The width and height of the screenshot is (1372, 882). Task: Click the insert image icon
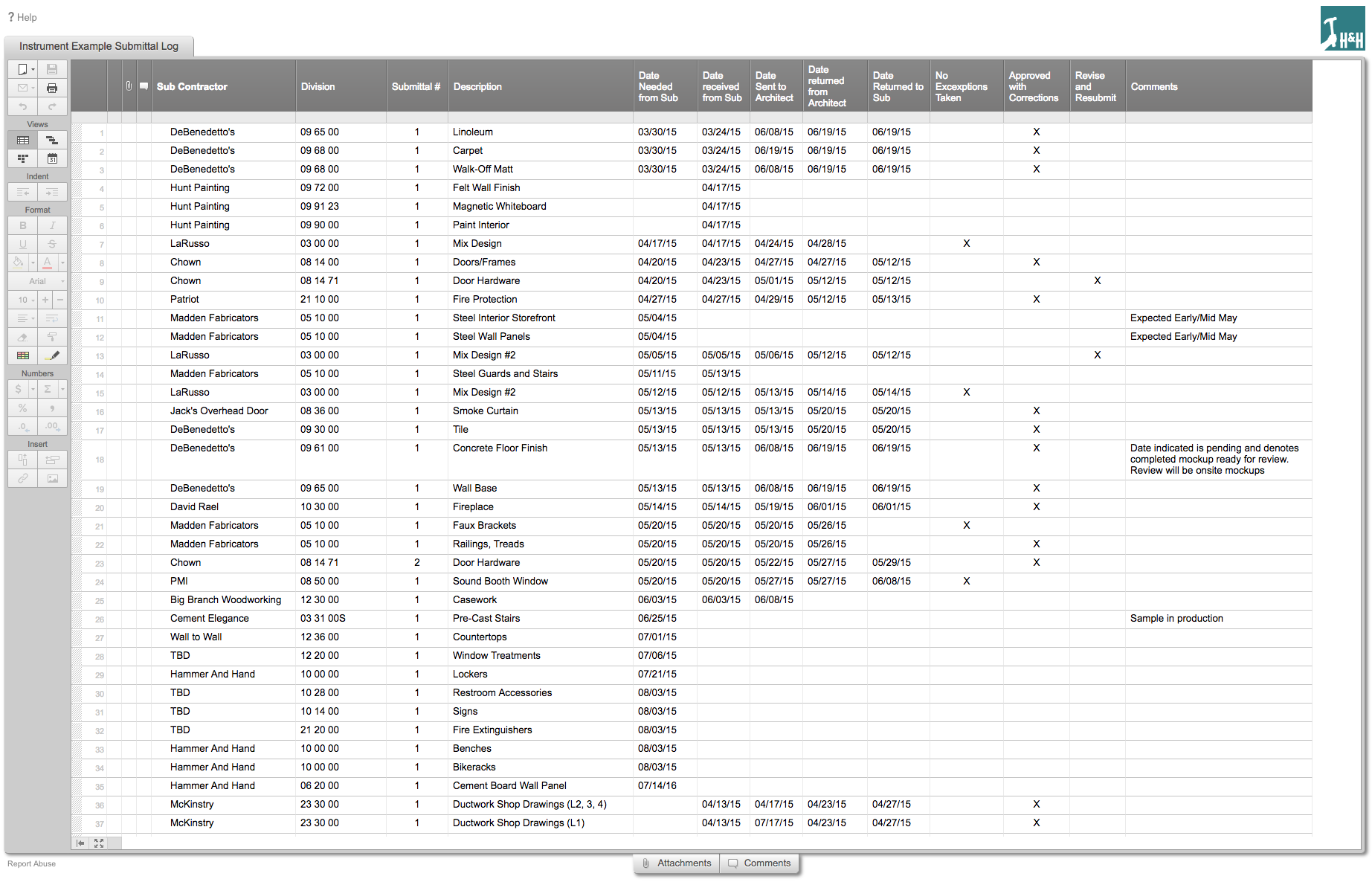click(x=52, y=478)
